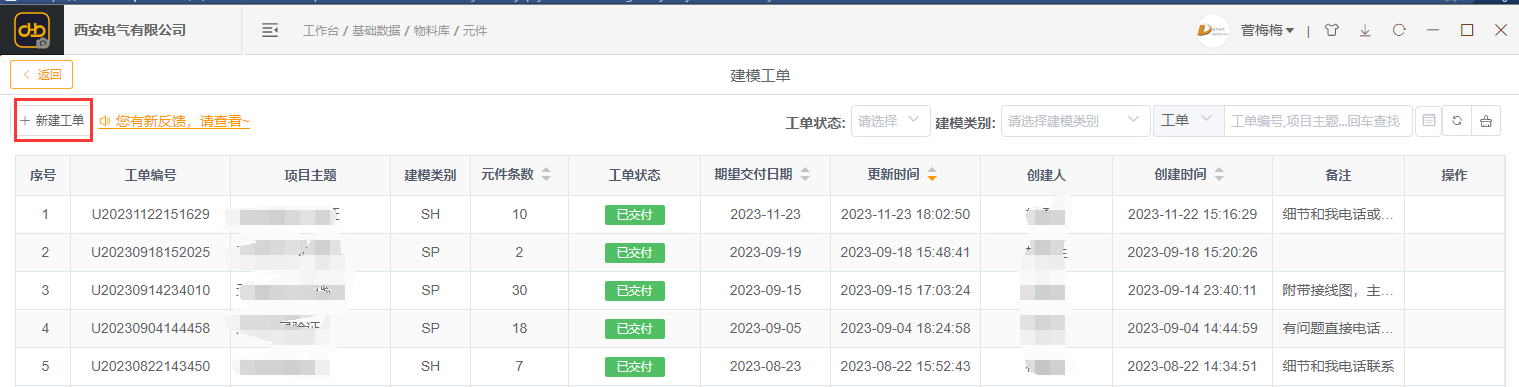This screenshot has height=387, width=1519.
Task: Sort by 期里交付日期 column arrows
Action: pyautogui.click(x=806, y=175)
